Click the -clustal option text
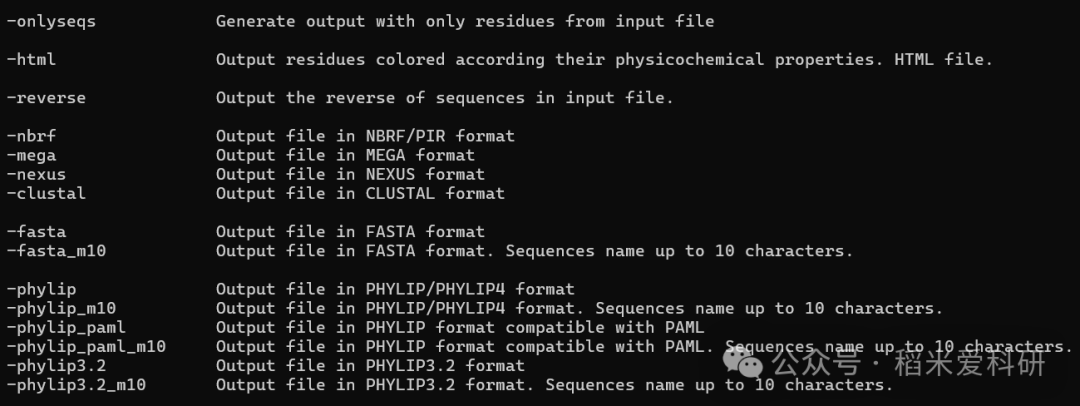Screen dimensions: 1080x406 46,193
